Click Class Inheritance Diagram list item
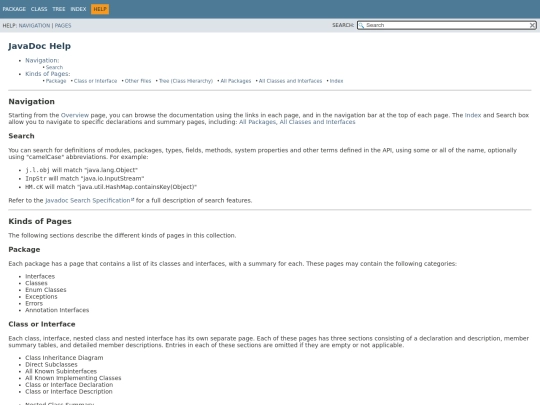The height and width of the screenshot is (405, 540). point(64,357)
